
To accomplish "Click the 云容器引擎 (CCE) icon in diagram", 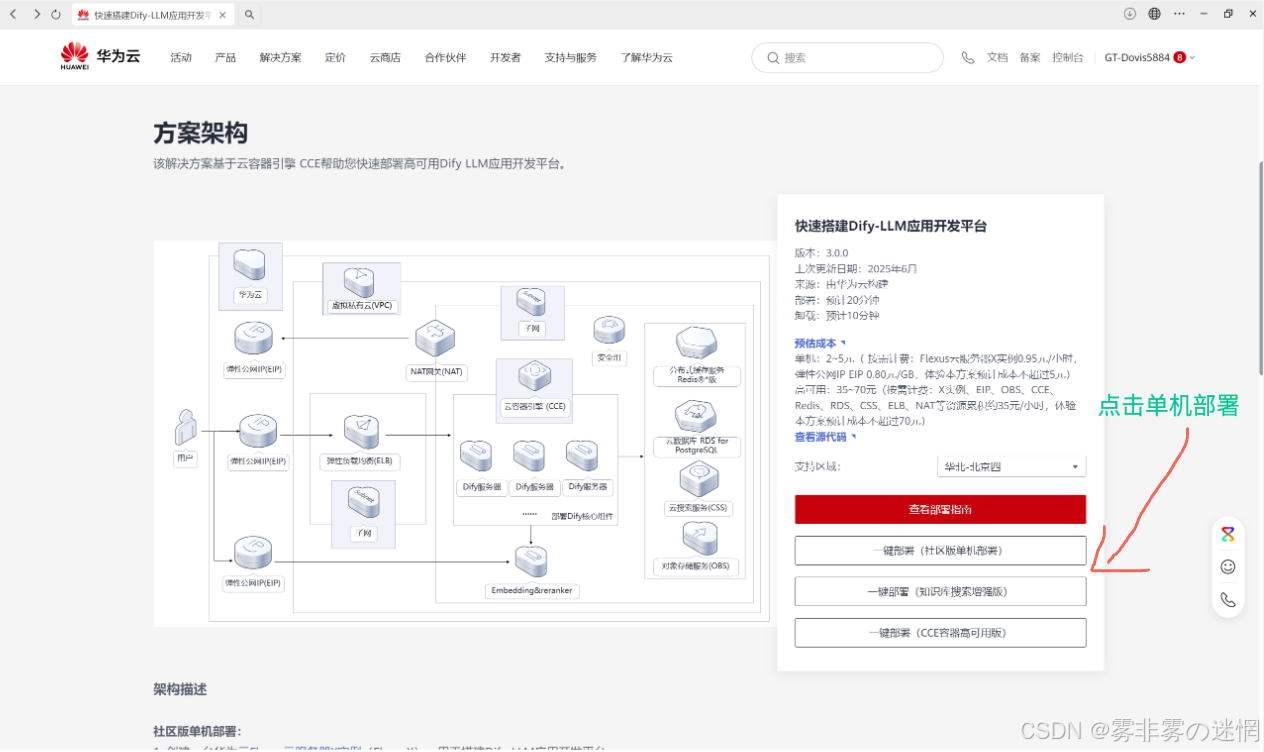I will pyautogui.click(x=533, y=378).
